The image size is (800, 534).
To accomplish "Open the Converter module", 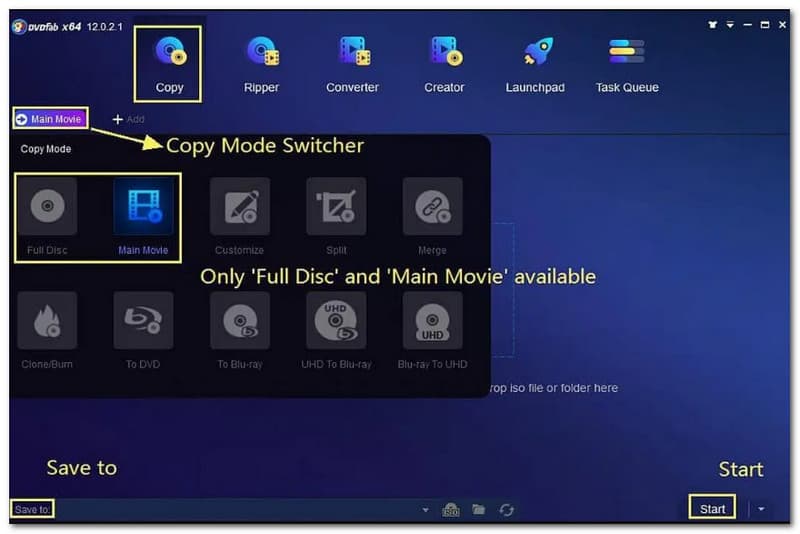I will 352,64.
